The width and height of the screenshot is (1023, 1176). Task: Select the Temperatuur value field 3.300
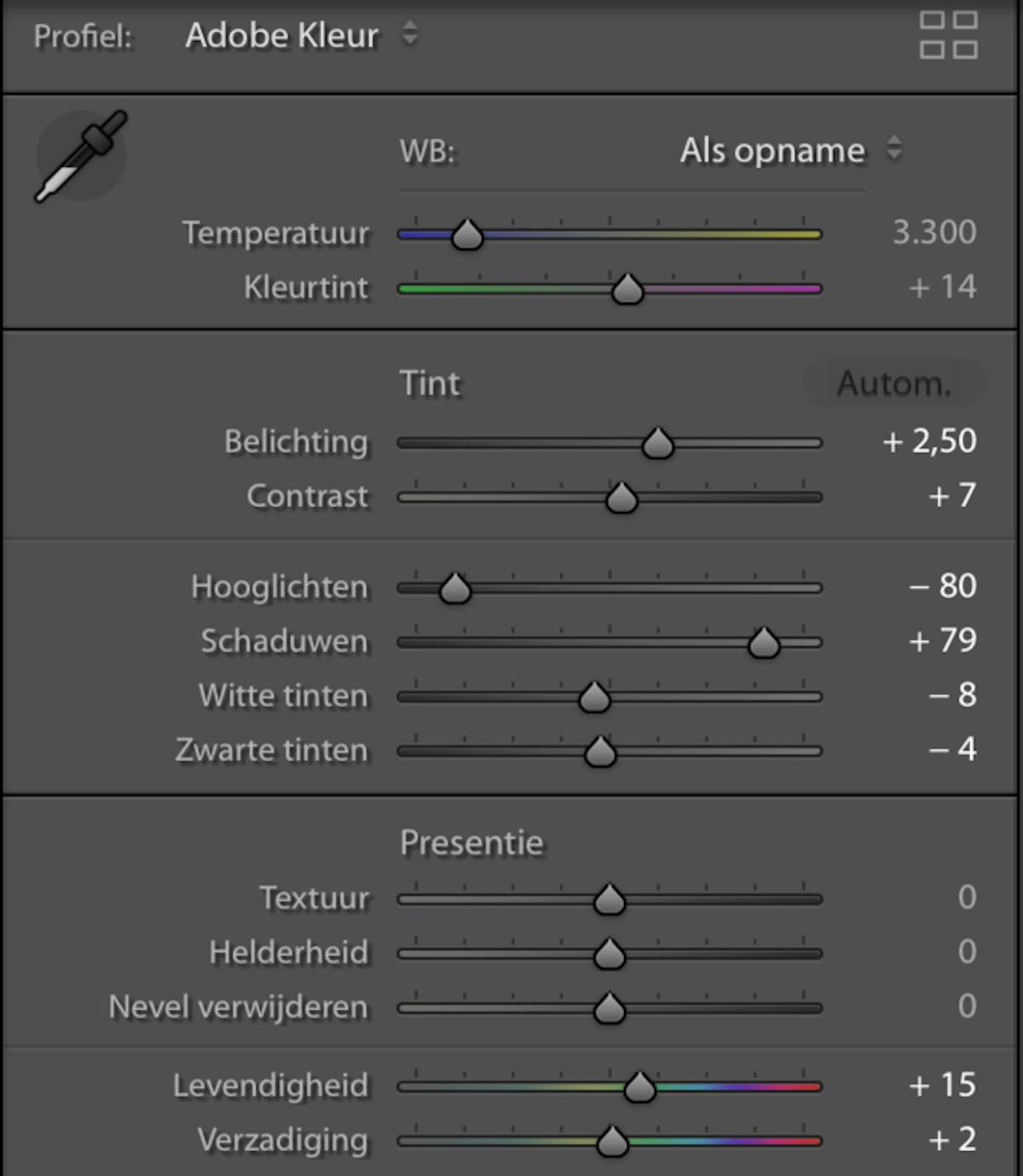tap(934, 232)
